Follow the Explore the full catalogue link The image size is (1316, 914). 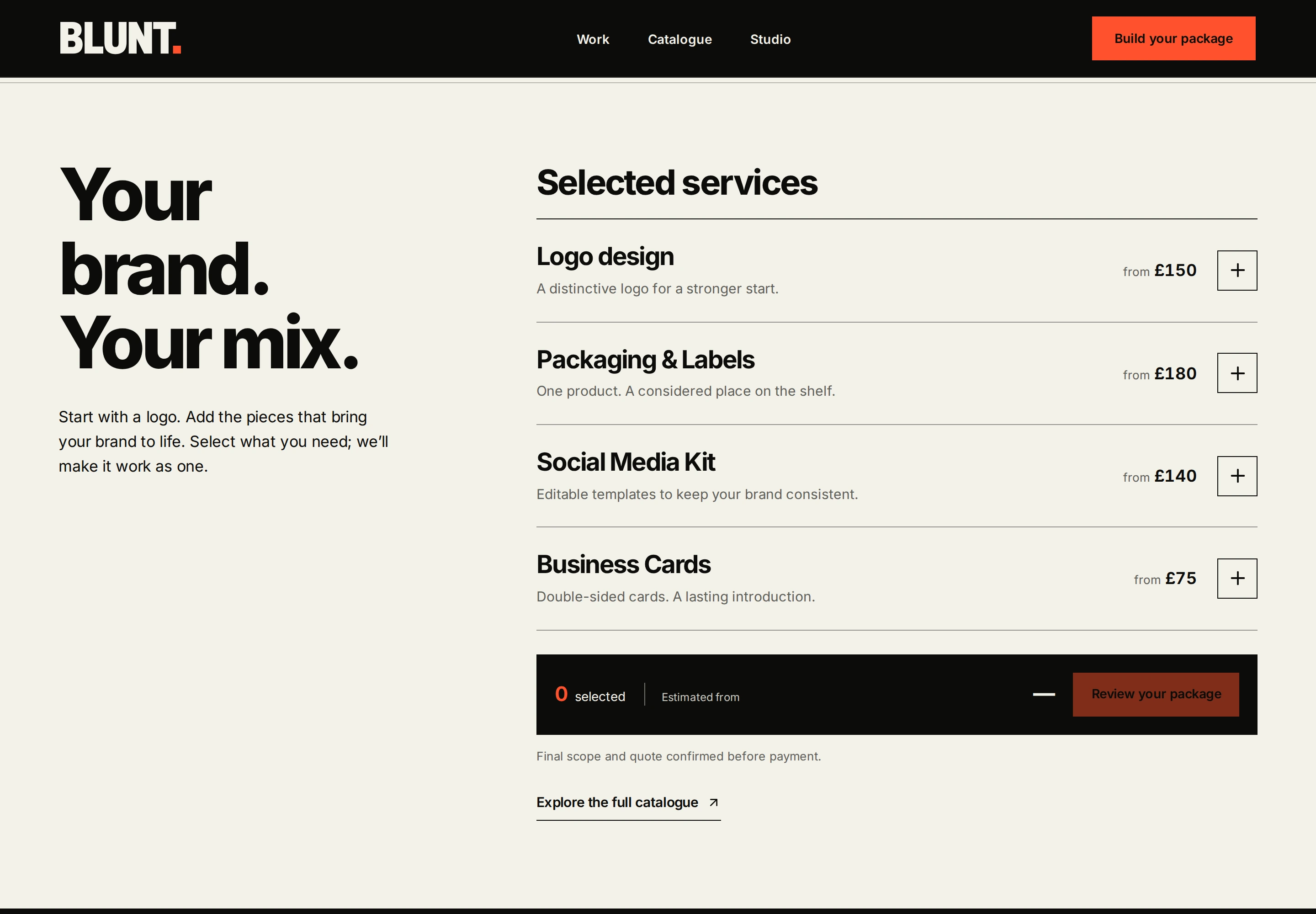pos(628,803)
